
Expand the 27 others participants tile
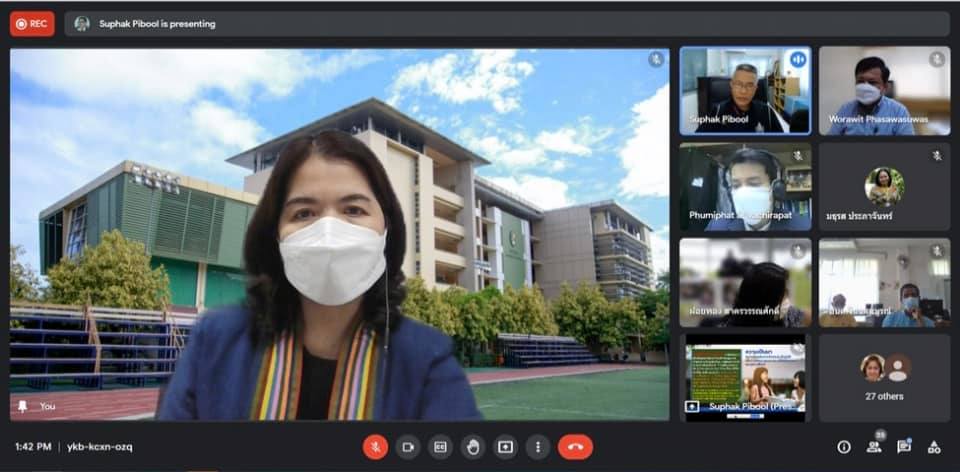884,377
